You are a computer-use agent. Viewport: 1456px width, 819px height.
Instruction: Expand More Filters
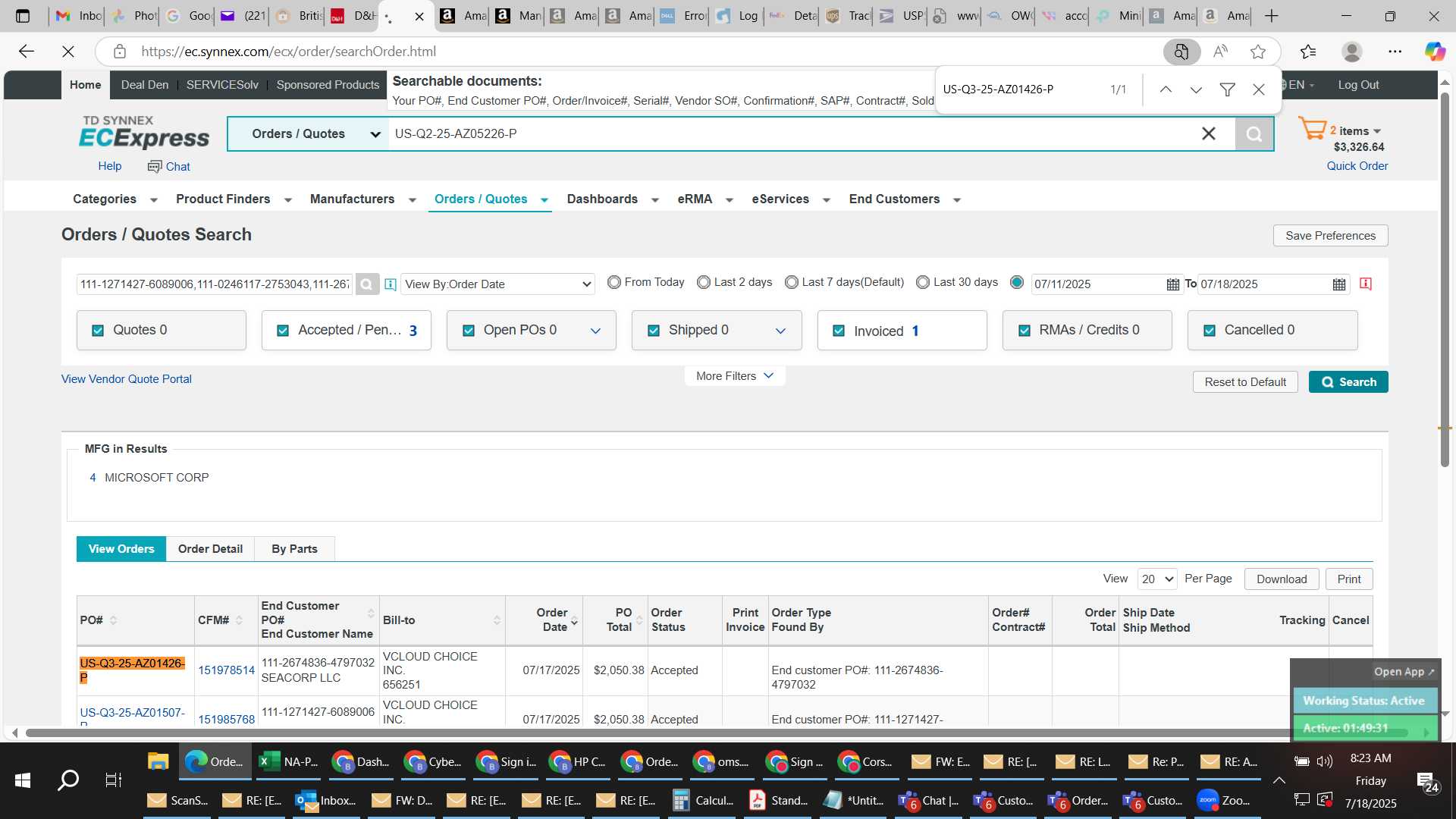tap(734, 376)
